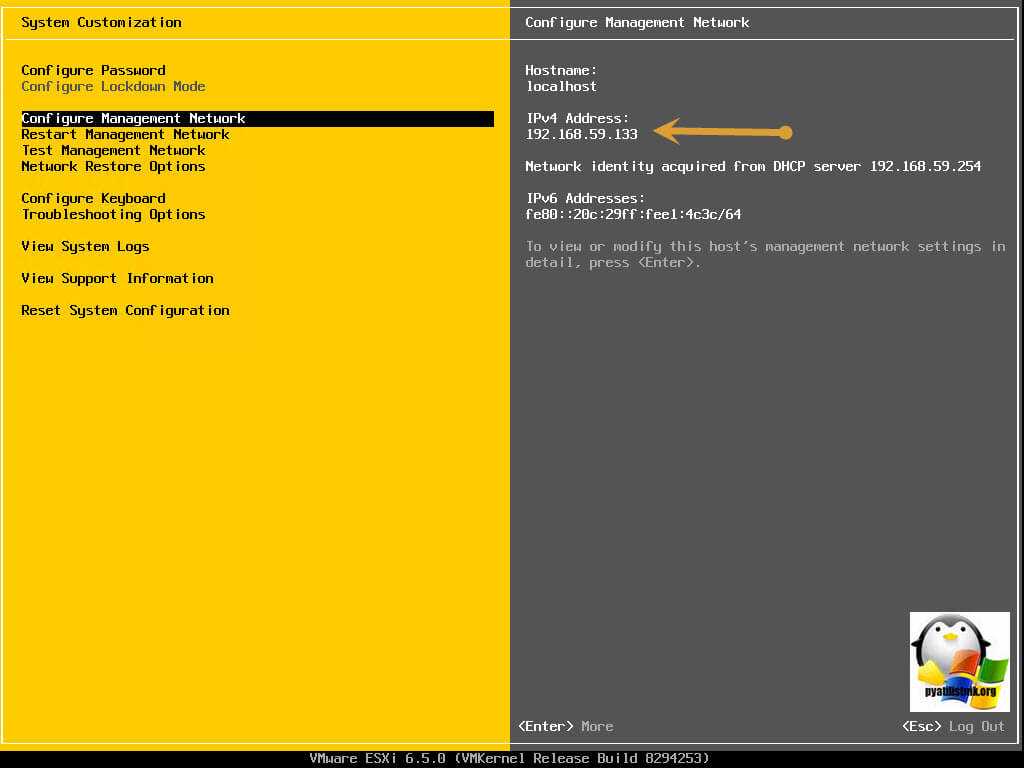
Task: Click the DHCP server network identity line
Action: coord(753,166)
